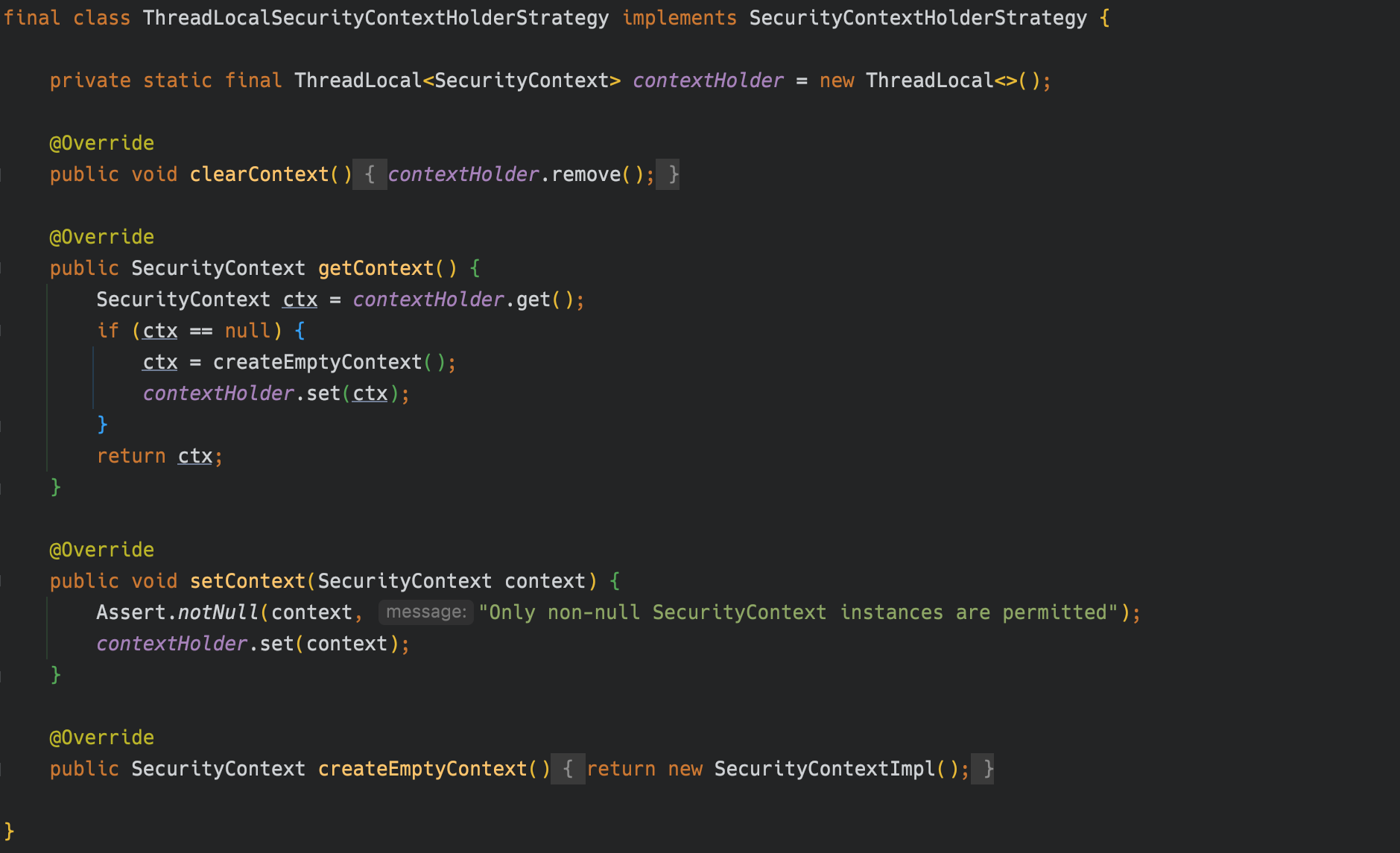Click the @Override annotation above getContext

tap(101, 237)
